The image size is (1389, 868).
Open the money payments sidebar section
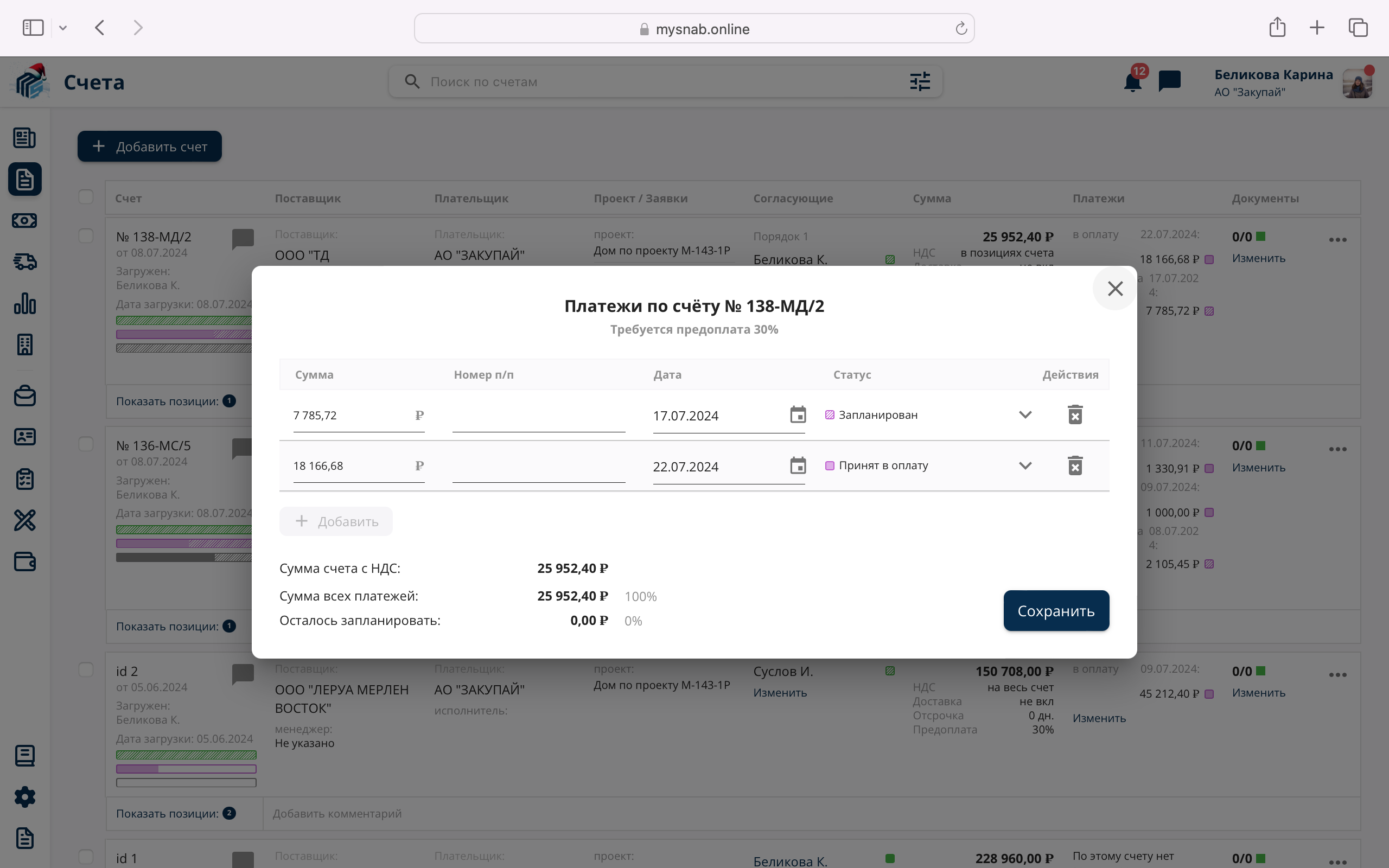point(24,220)
